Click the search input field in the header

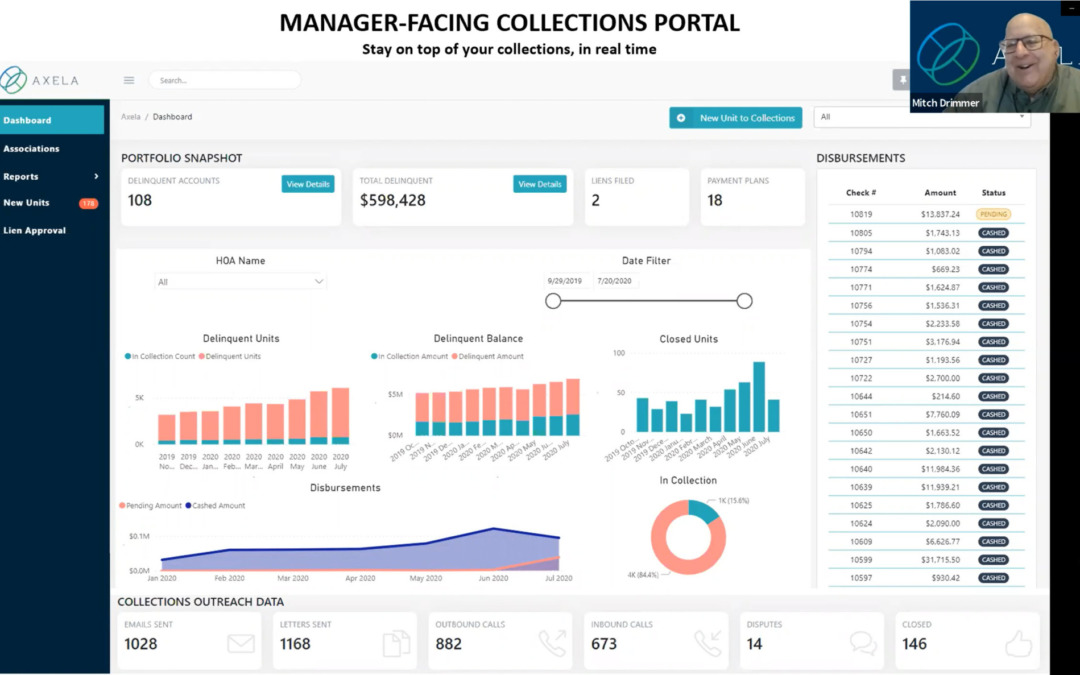[x=225, y=80]
